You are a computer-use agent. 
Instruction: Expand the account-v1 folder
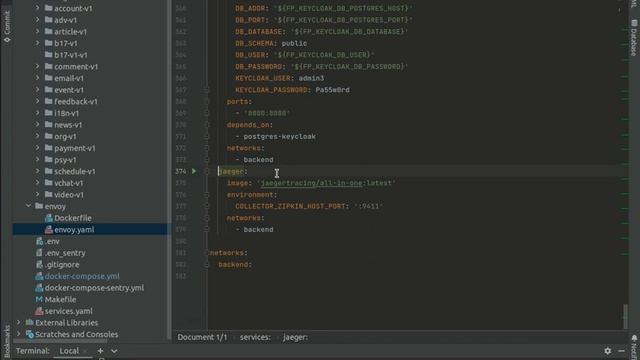38,8
